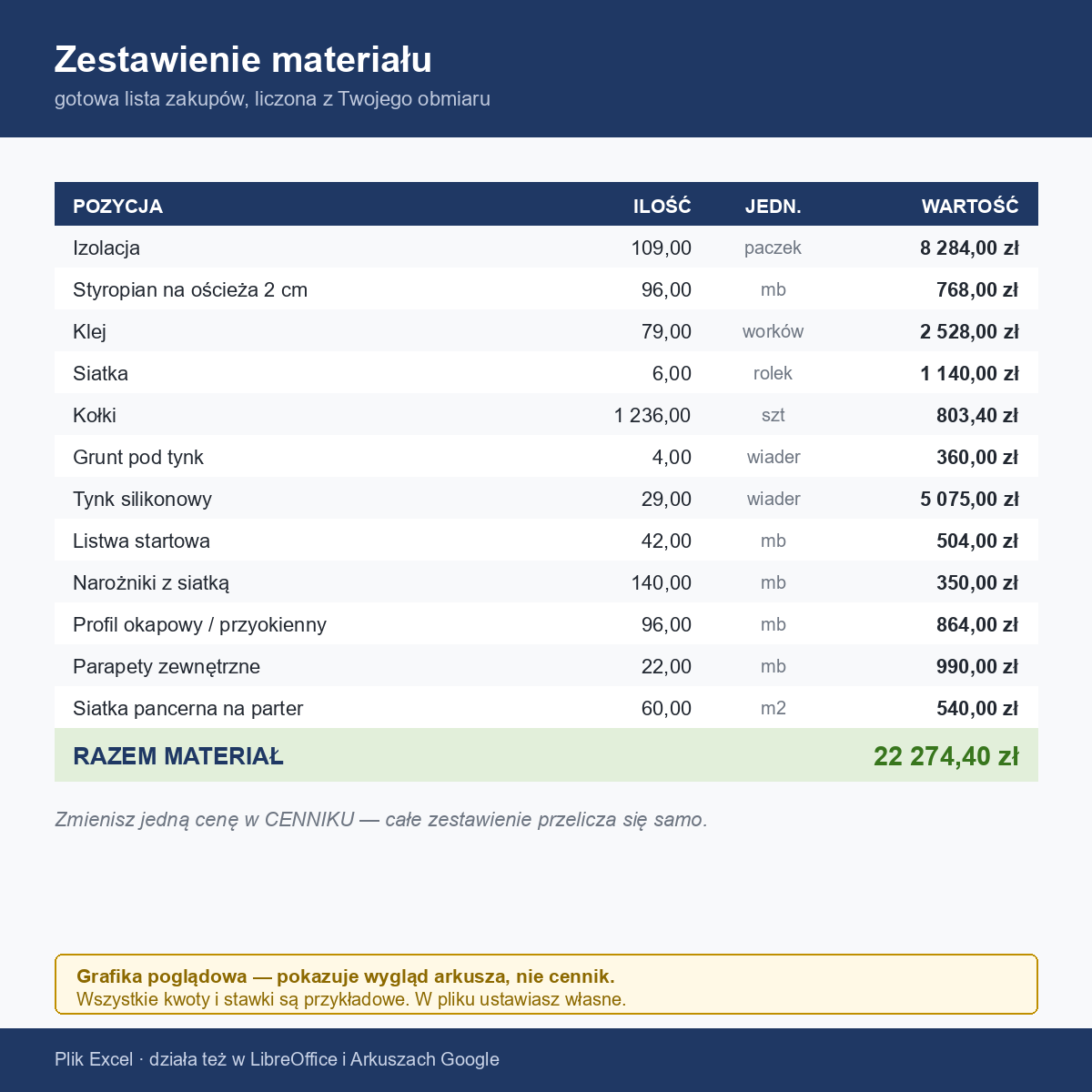This screenshot has height=1092, width=1092.
Task: Select the WARTOŚĆ column header
Action: (970, 206)
